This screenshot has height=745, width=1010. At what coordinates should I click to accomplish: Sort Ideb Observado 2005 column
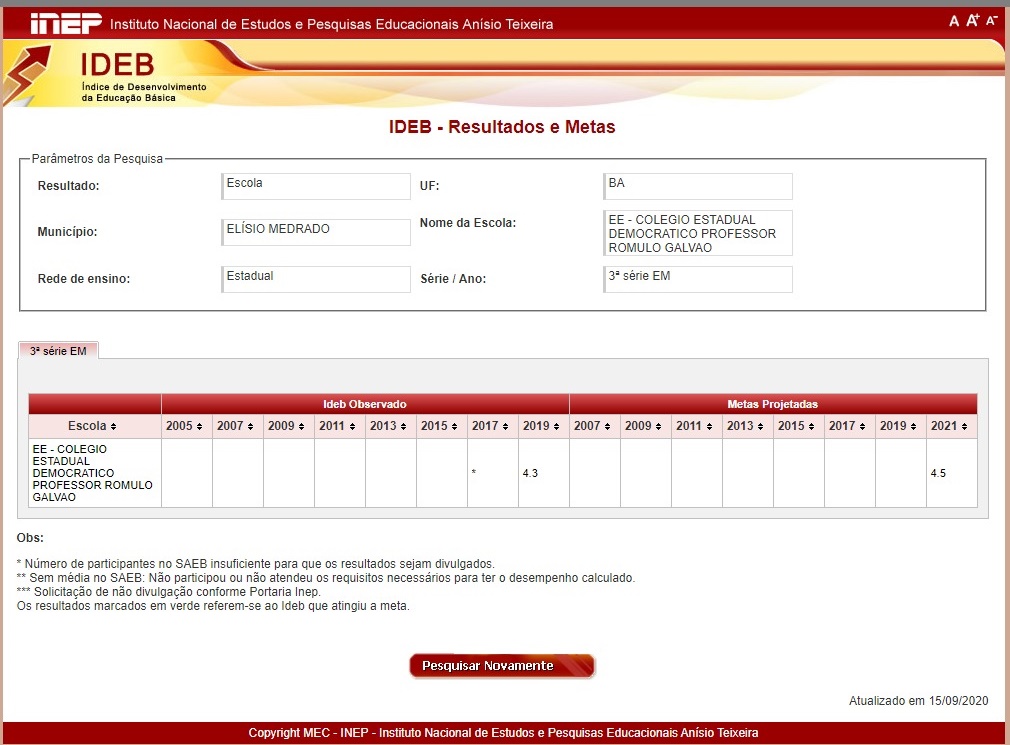tap(186, 426)
